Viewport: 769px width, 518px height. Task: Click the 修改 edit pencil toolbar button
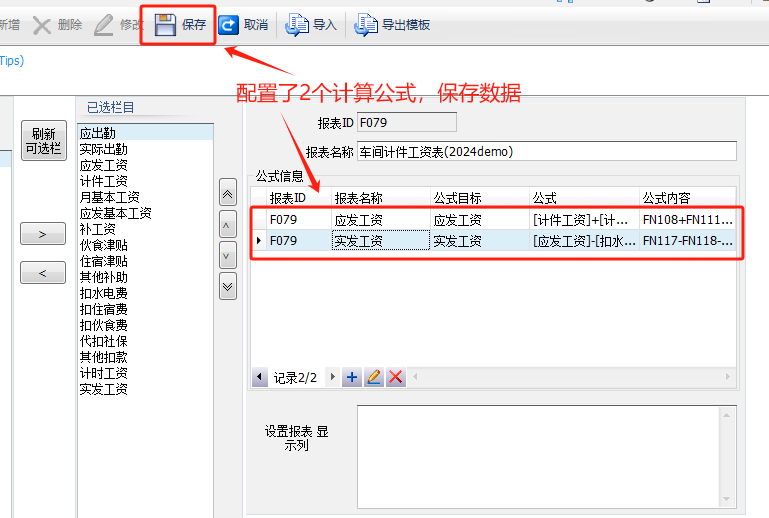coord(118,25)
